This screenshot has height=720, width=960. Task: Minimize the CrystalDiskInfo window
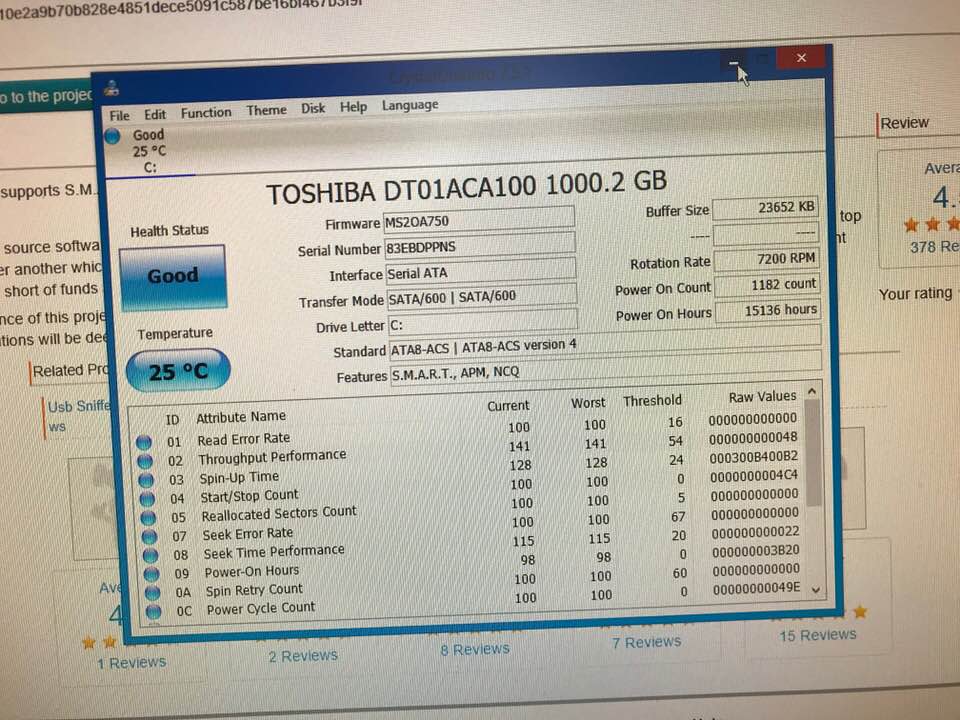coord(733,62)
